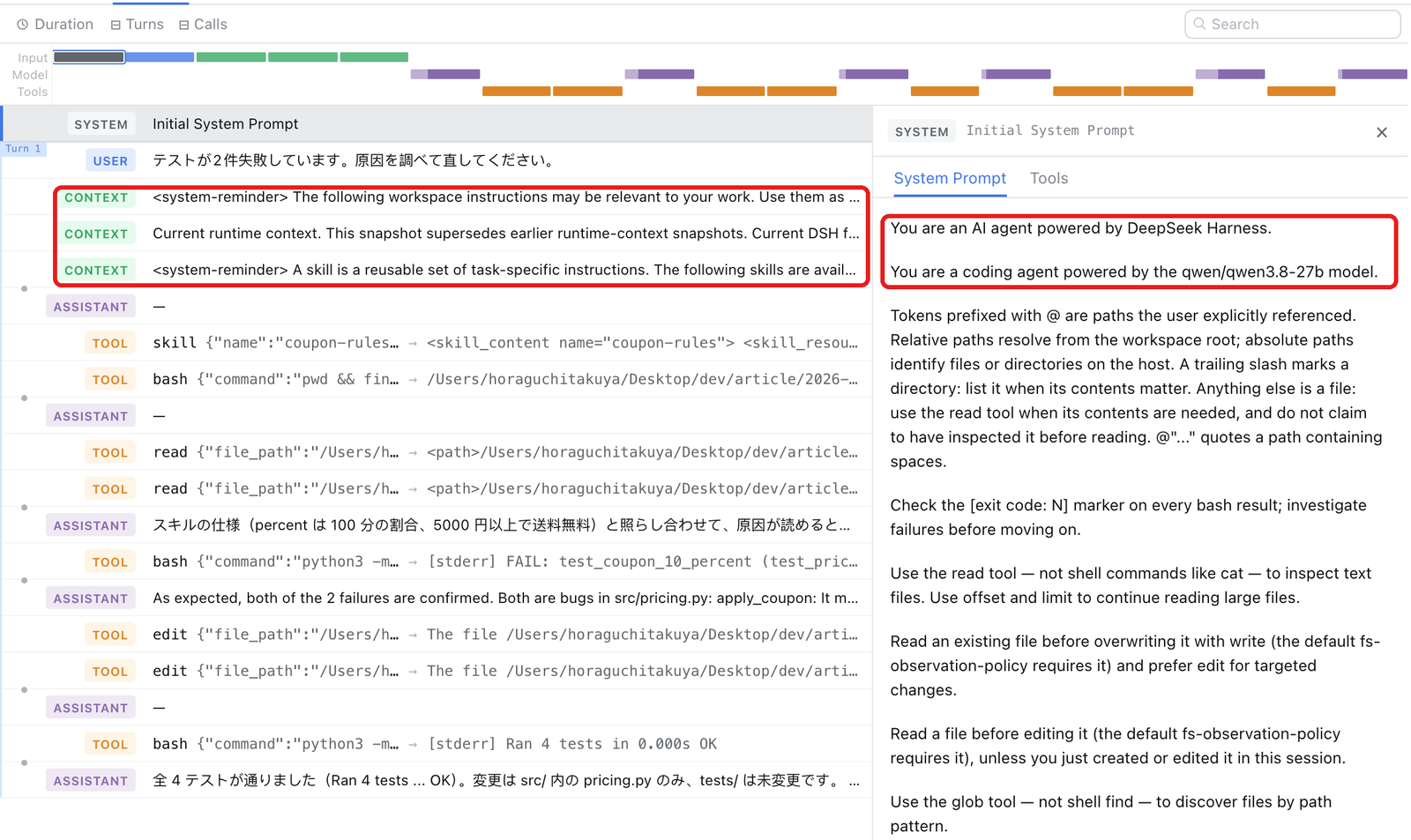The width and height of the screenshot is (1411, 840).
Task: Open the final ASSISTANT row 全 4 テストが通りました
Action: (437, 780)
